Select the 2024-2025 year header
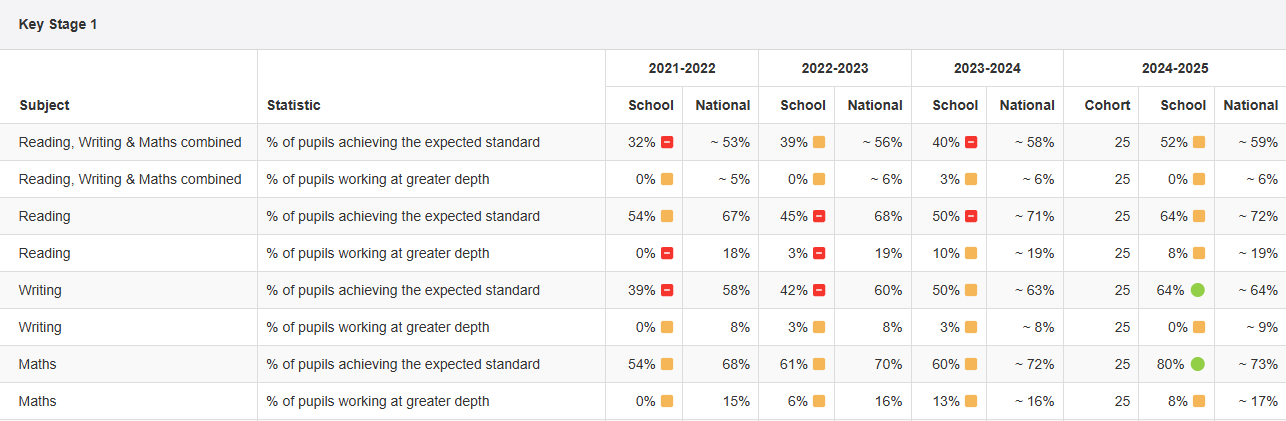1286x421 pixels. pyautogui.click(x=1175, y=69)
